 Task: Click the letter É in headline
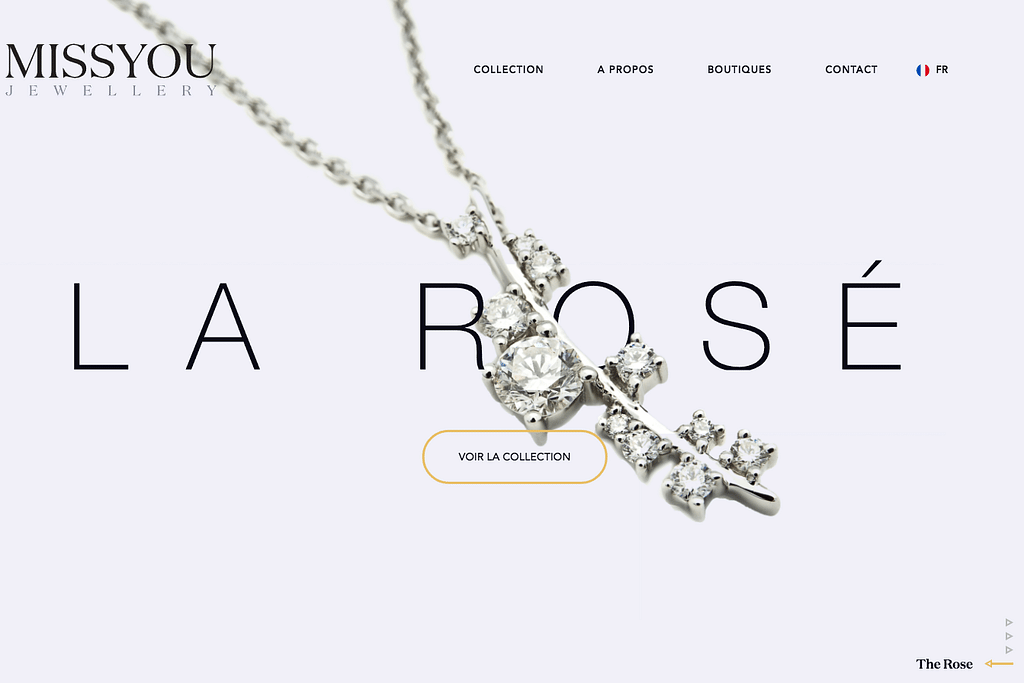871,315
